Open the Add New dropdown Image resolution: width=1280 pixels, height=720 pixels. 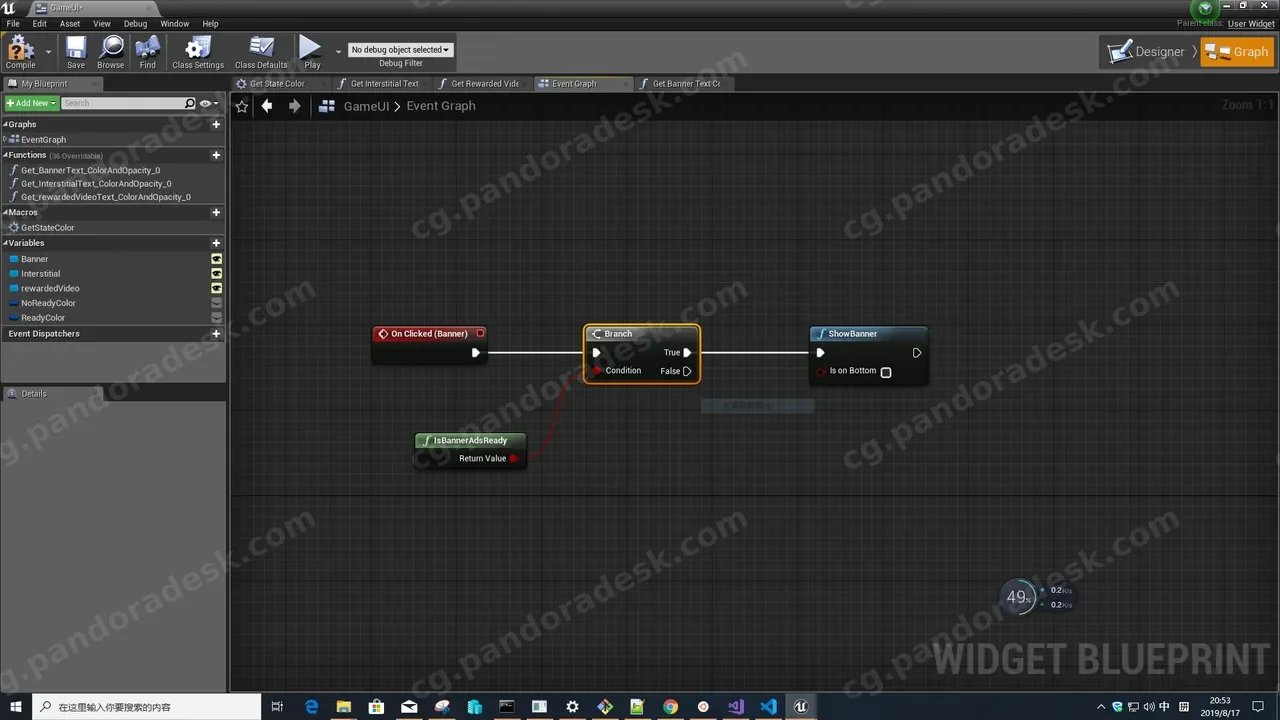31,103
